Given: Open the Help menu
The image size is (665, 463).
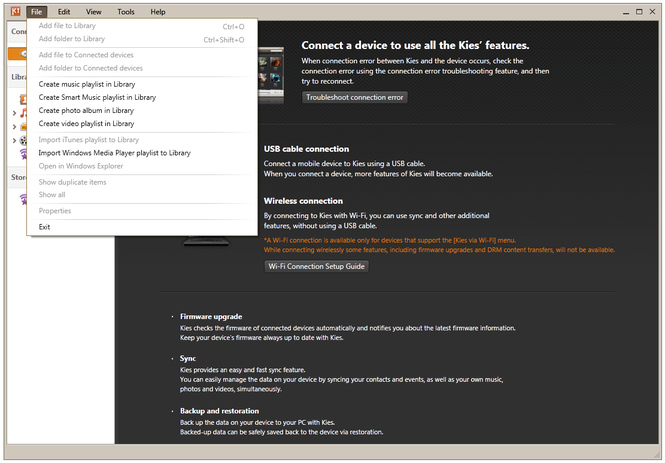Looking at the screenshot, I should pos(158,12).
